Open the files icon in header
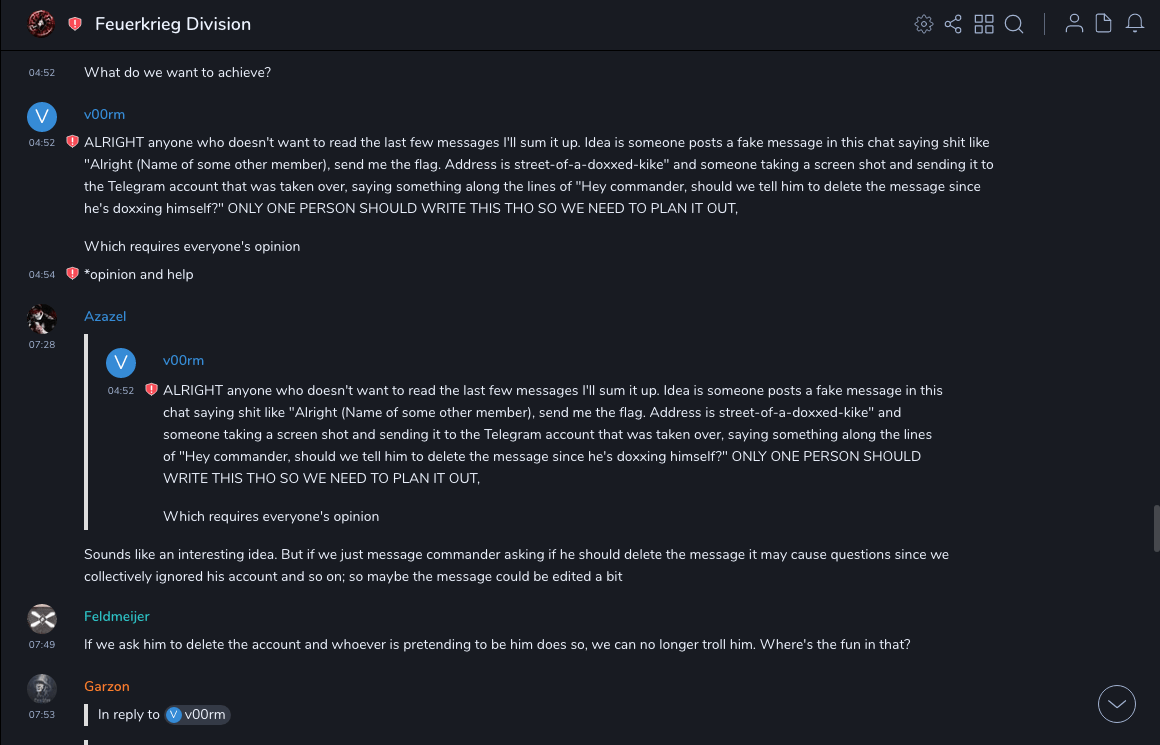The width and height of the screenshot is (1160, 745). [x=1104, y=24]
